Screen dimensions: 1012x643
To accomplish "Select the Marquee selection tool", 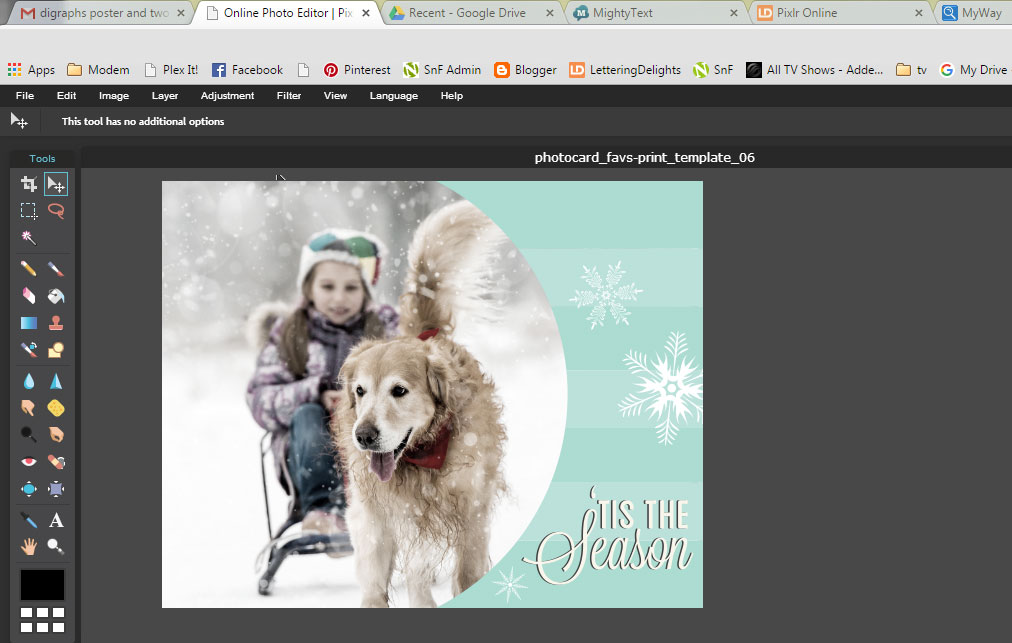I will pyautogui.click(x=29, y=211).
